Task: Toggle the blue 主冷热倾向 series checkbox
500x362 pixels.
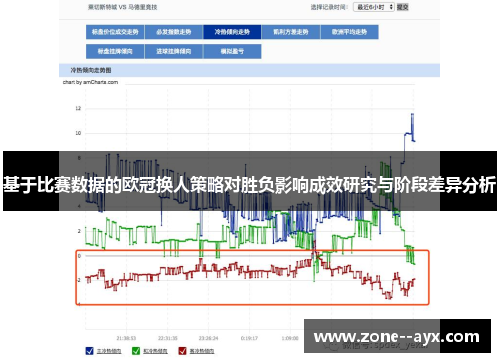Action: click(x=89, y=351)
